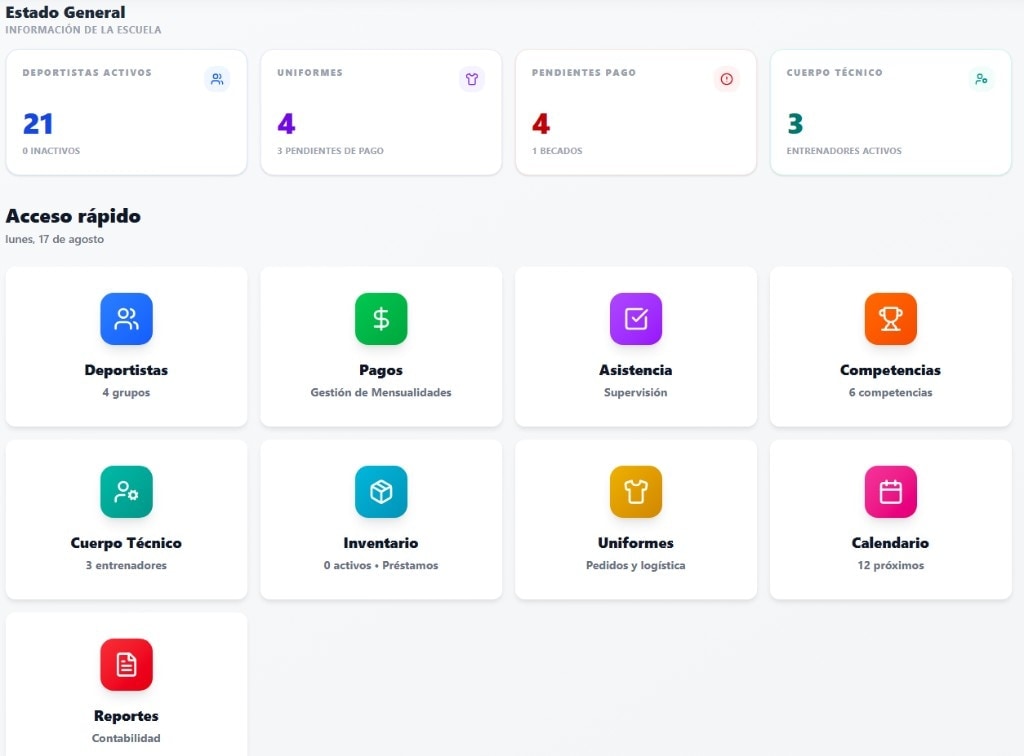Open the pink Calendario icon
This screenshot has width=1024, height=756.
[x=890, y=492]
